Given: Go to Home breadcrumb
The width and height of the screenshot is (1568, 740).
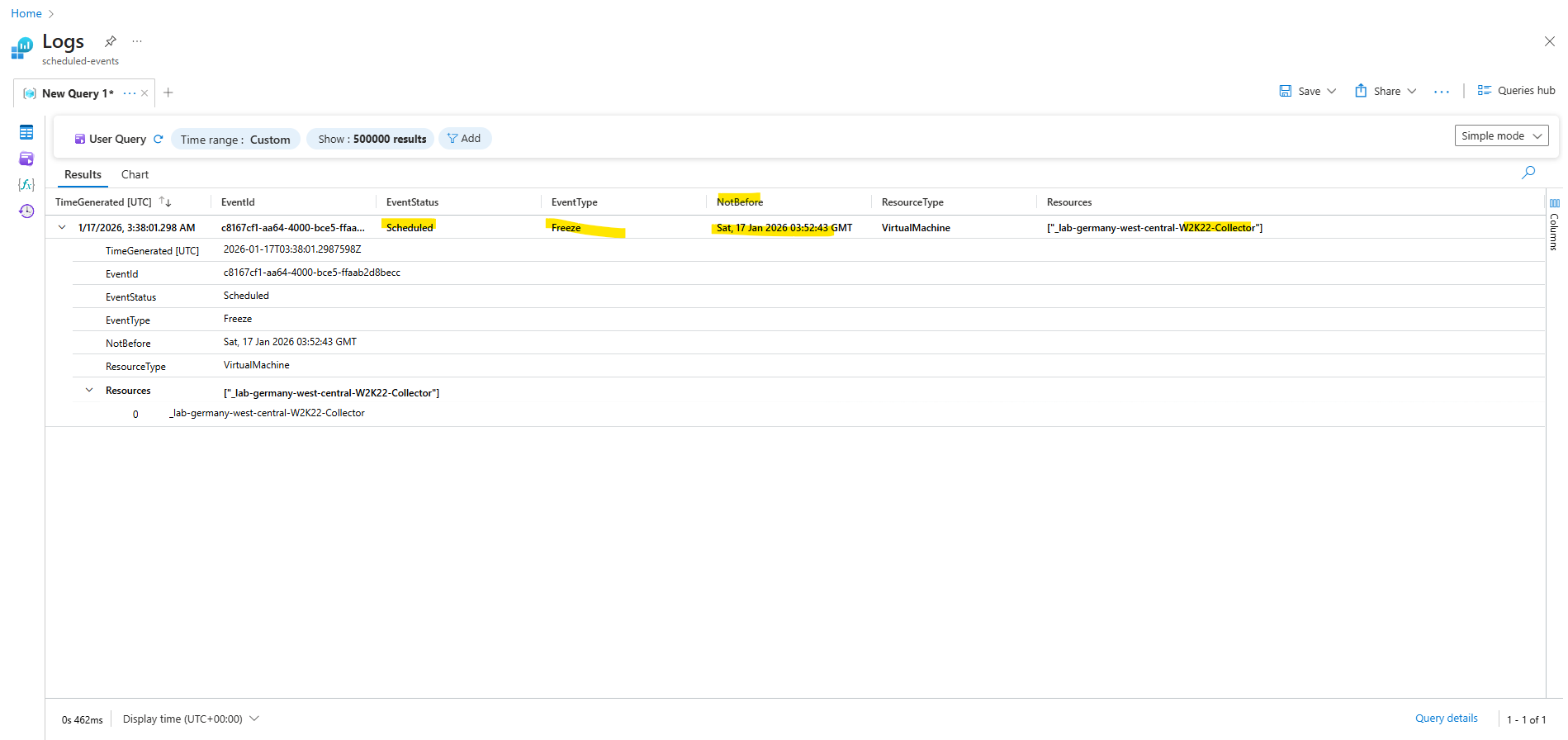Looking at the screenshot, I should click(26, 13).
